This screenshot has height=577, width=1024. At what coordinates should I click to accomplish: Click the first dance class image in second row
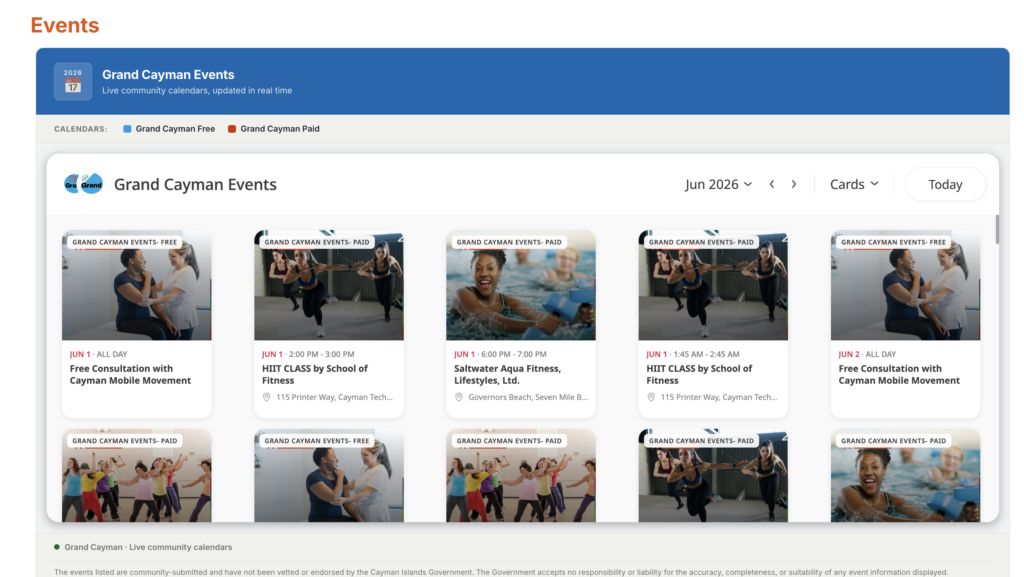click(136, 476)
